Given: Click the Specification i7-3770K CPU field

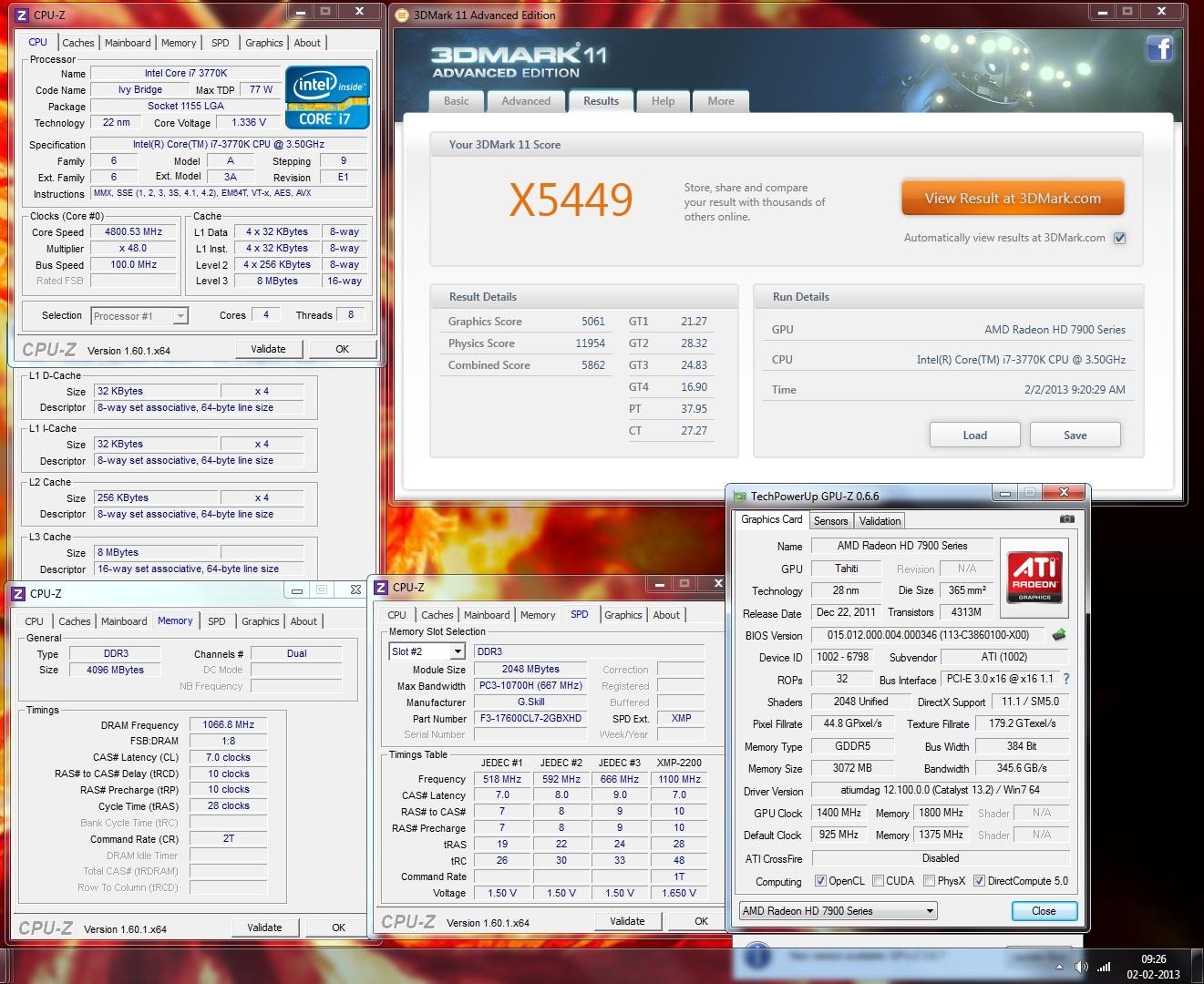Looking at the screenshot, I should pyautogui.click(x=229, y=144).
